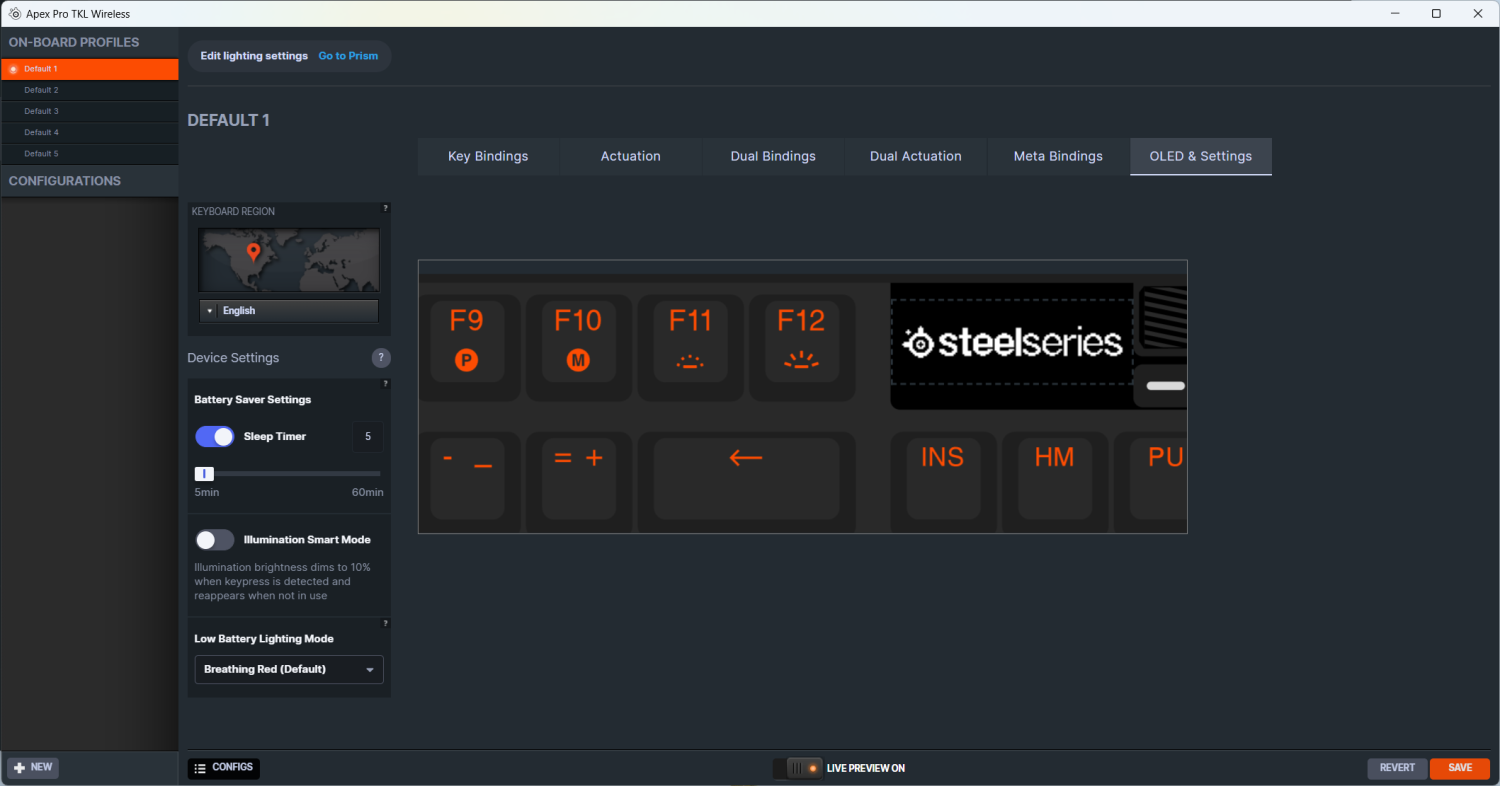Click the OLED menu button on keyboard preview
The image size is (1500, 786).
[x=1165, y=386]
